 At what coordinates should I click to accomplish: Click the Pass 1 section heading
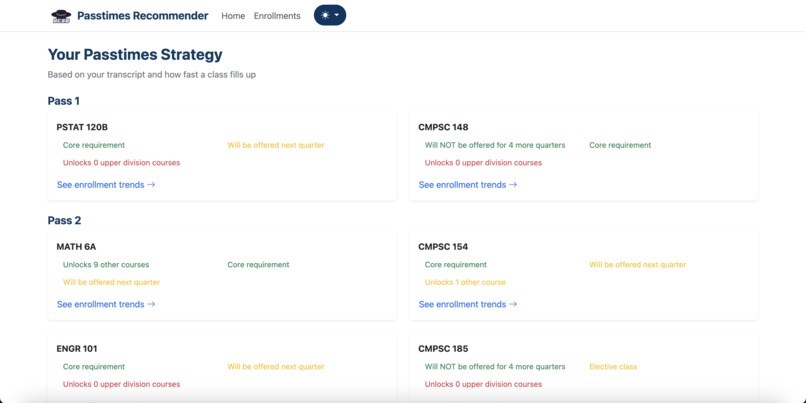click(64, 101)
